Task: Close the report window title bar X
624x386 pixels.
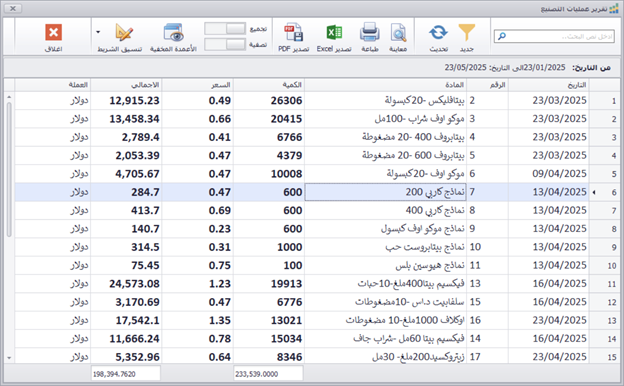Action: (x=13, y=8)
